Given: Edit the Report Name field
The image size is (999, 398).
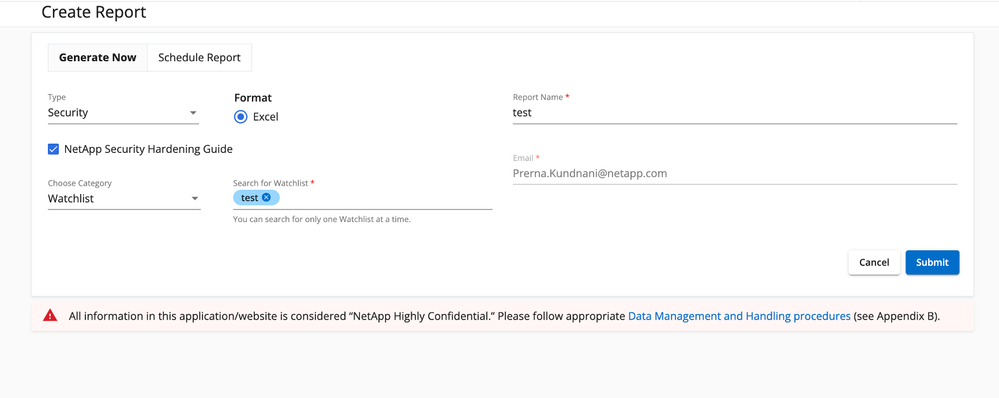Looking at the screenshot, I should tap(735, 113).
